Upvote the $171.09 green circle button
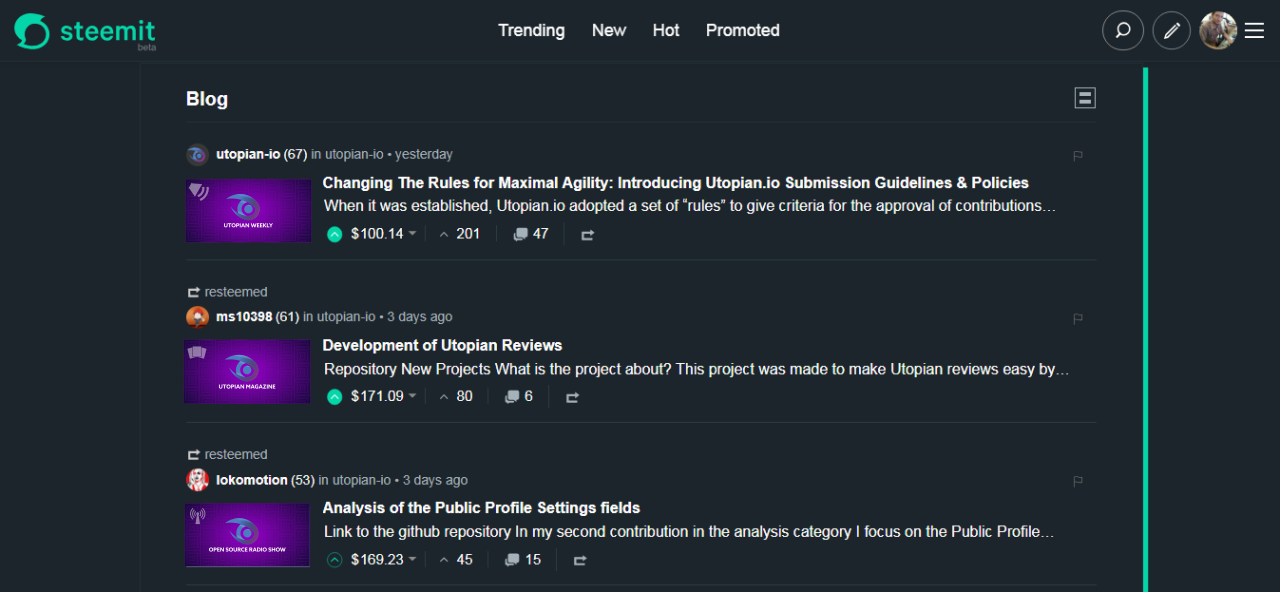Image resolution: width=1280 pixels, height=592 pixels. (x=334, y=397)
